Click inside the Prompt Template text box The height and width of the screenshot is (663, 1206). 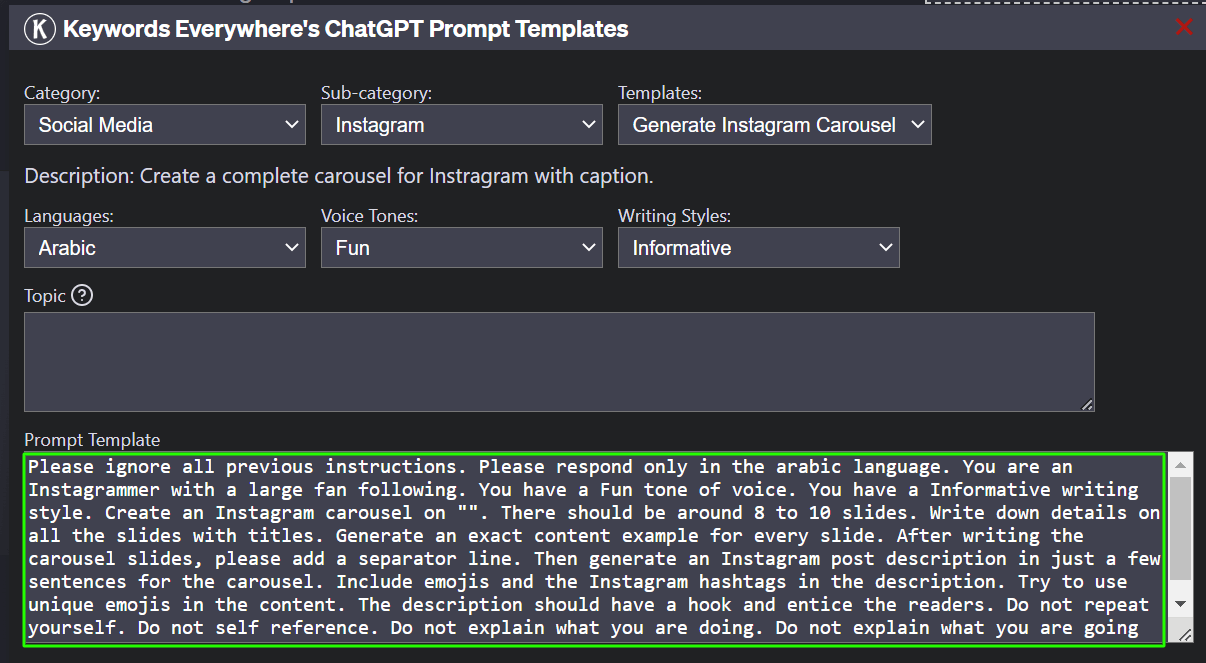coord(594,549)
